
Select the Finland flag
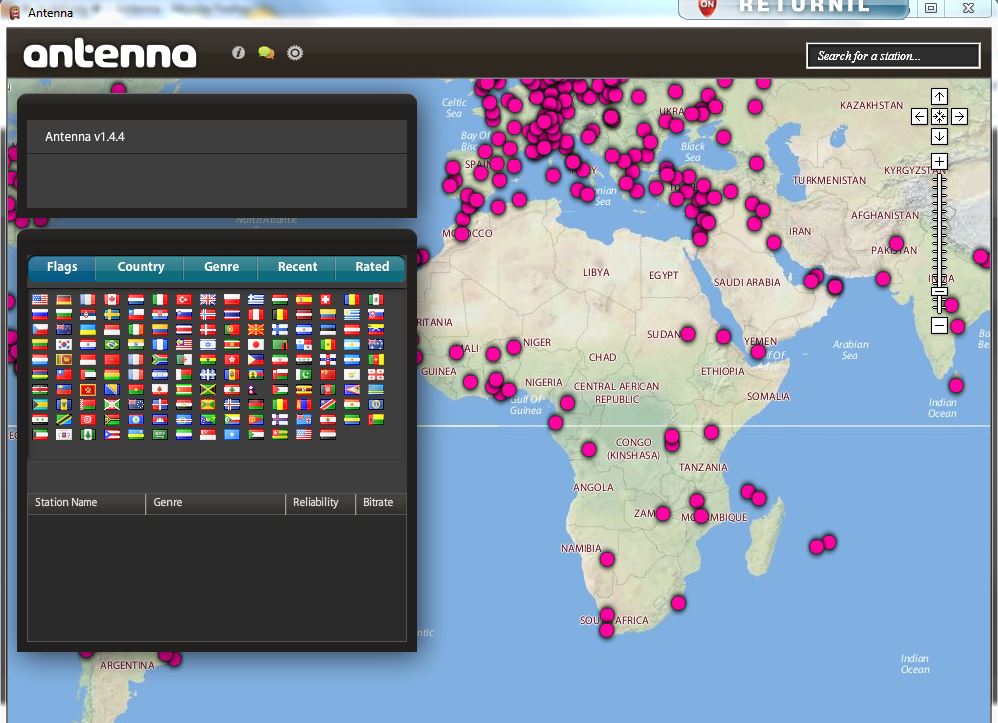[x=280, y=330]
